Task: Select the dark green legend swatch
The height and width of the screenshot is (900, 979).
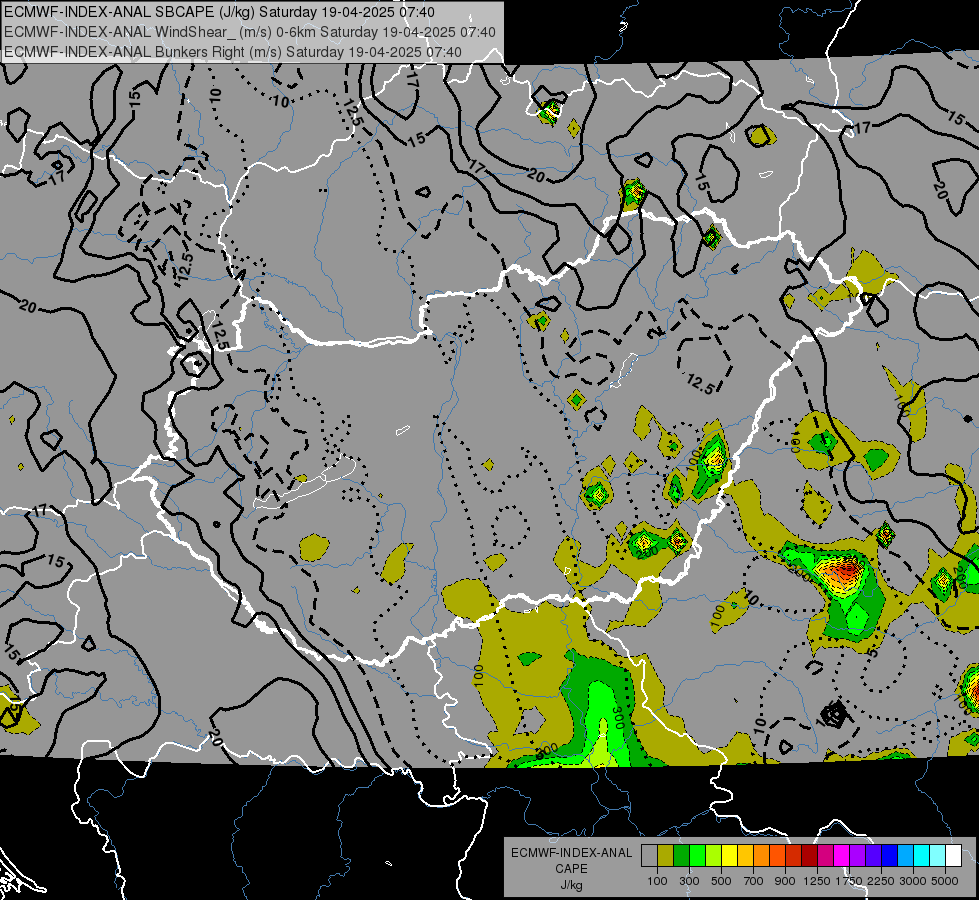Action: point(681,855)
